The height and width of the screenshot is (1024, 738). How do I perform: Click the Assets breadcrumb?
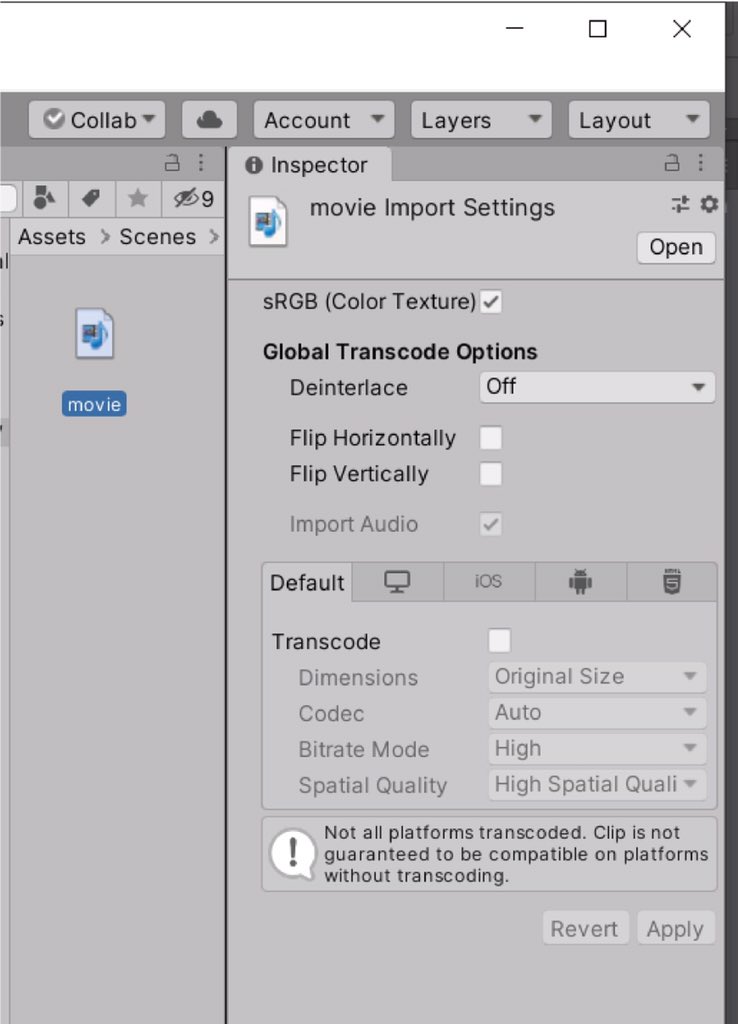tap(52, 236)
